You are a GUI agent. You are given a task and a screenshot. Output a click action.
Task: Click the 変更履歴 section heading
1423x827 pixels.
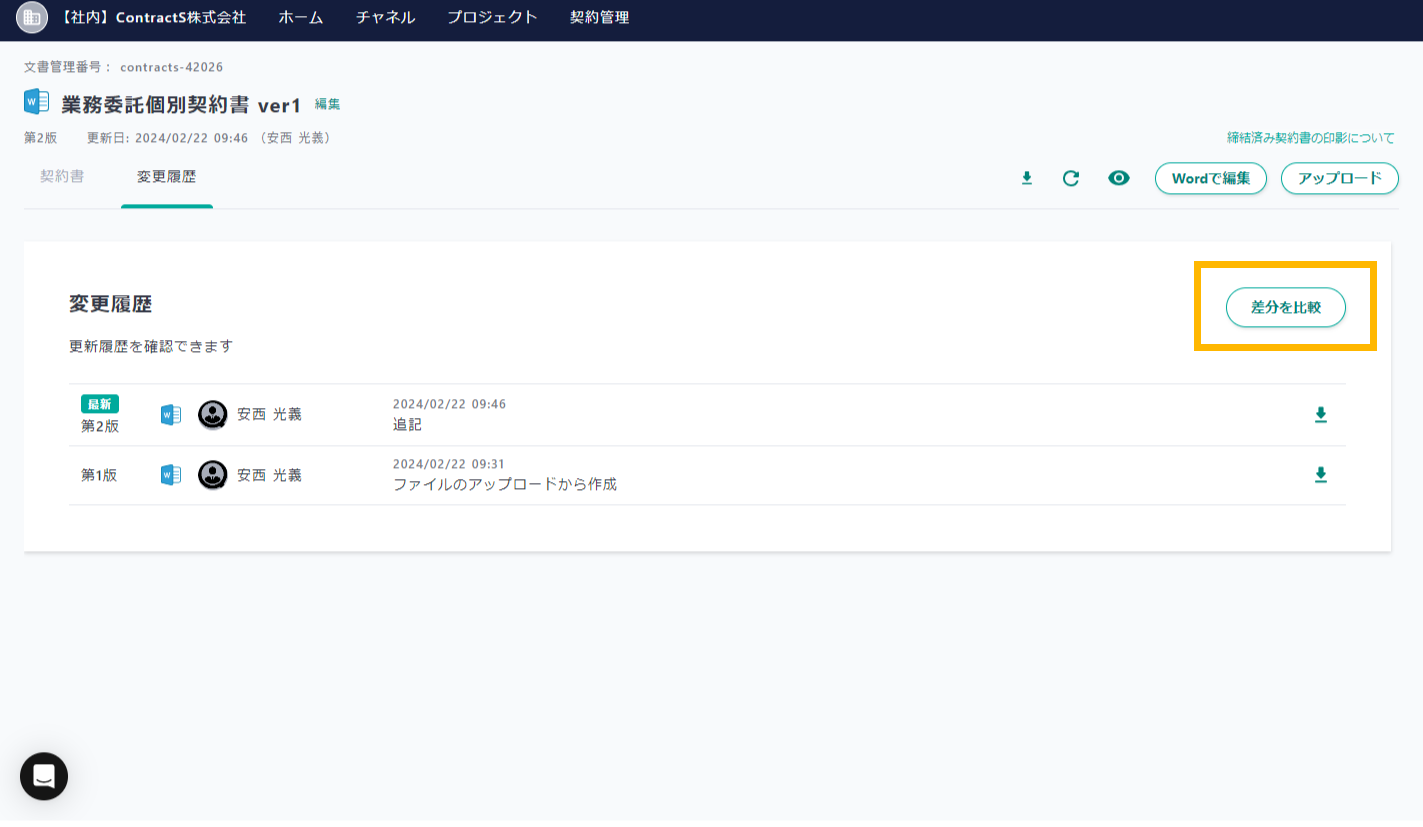(x=110, y=304)
